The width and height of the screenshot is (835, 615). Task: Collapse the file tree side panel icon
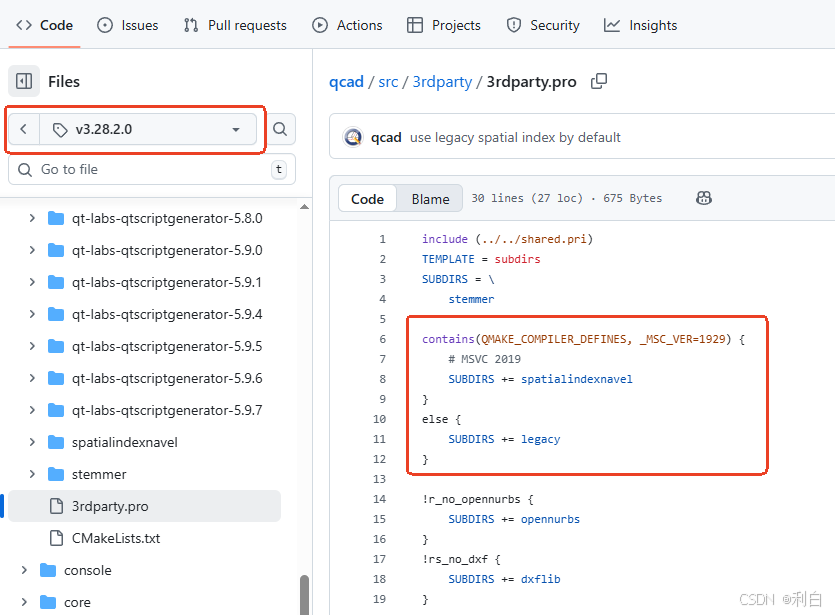pos(24,81)
